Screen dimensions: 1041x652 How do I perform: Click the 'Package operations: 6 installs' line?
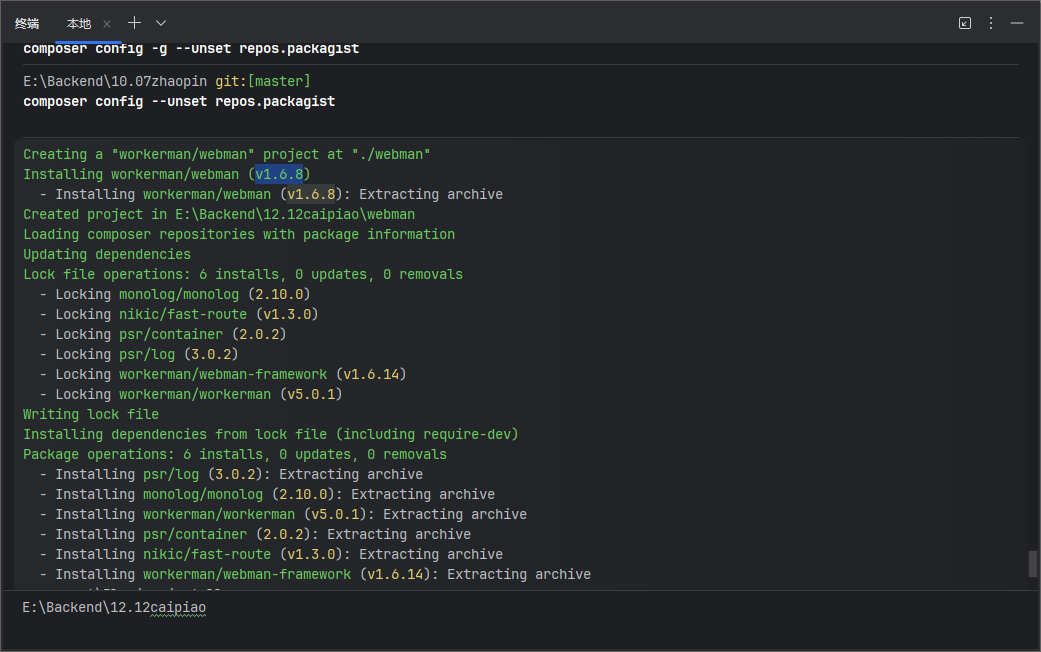pyautogui.click(x=235, y=454)
